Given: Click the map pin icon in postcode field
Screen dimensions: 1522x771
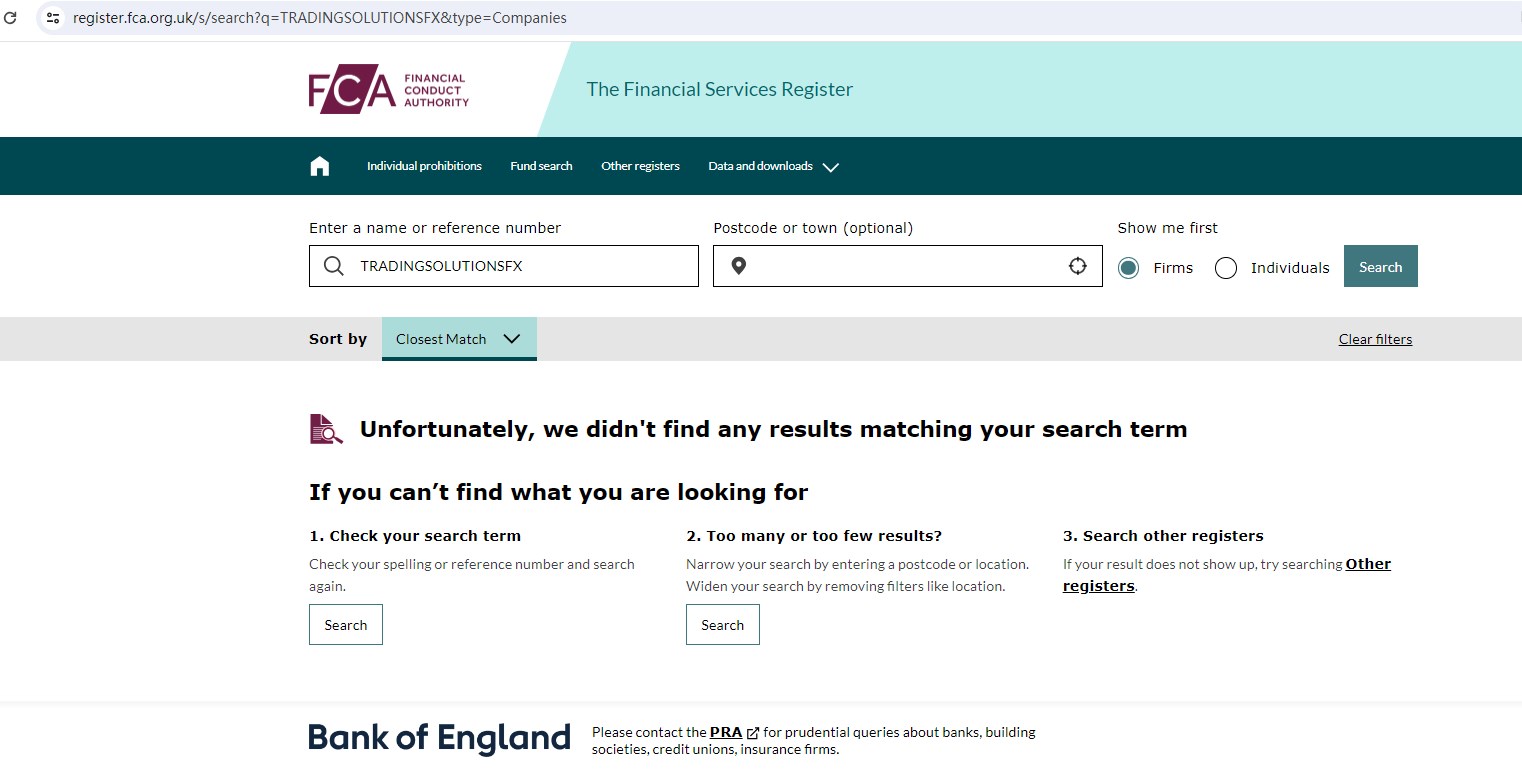Looking at the screenshot, I should [x=738, y=266].
